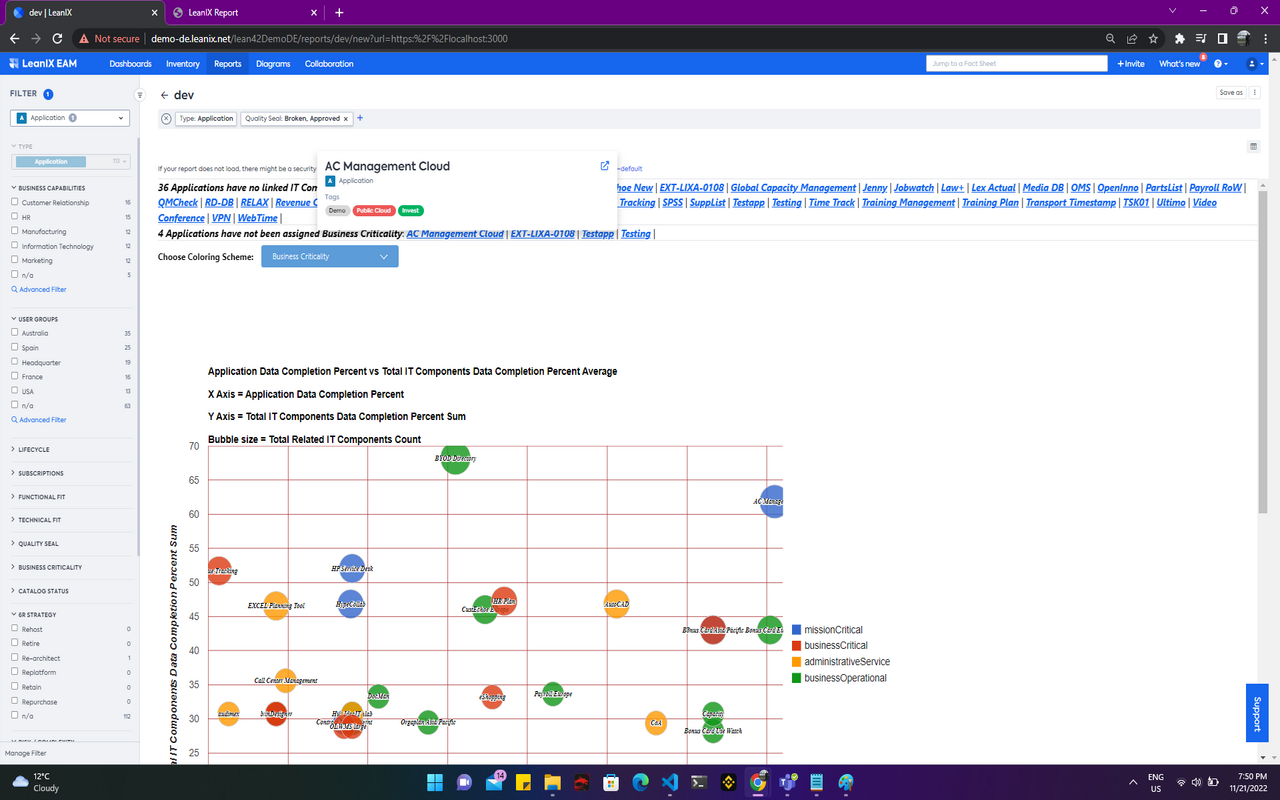Image resolution: width=1280 pixels, height=800 pixels.
Task: Check the Headquarter user group
Action: click(14, 362)
